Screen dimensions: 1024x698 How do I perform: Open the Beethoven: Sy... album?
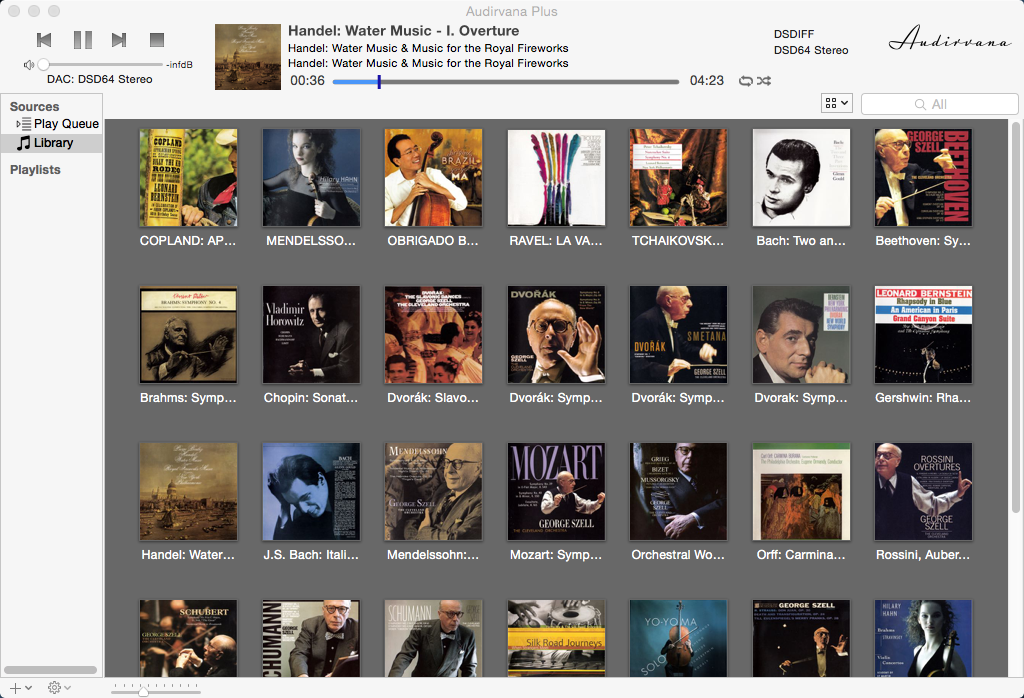tap(923, 178)
